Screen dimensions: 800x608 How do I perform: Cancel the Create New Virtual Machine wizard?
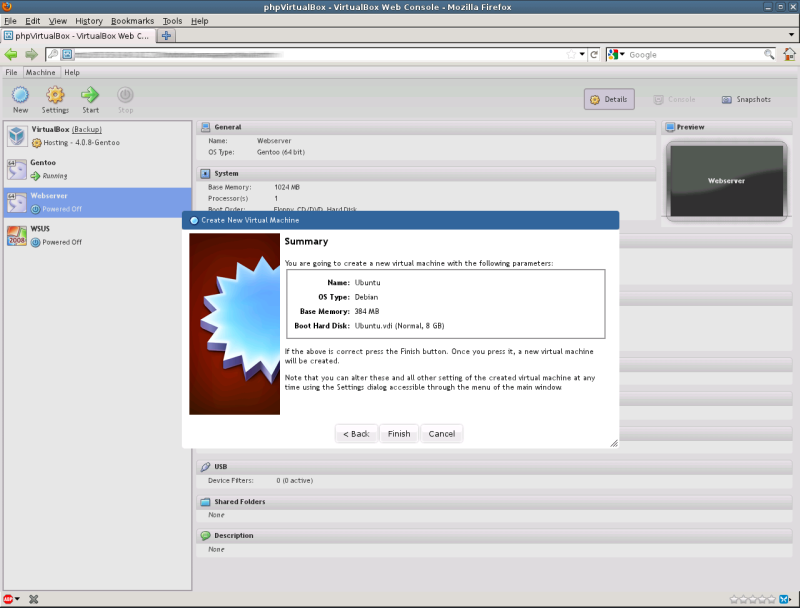(x=442, y=434)
